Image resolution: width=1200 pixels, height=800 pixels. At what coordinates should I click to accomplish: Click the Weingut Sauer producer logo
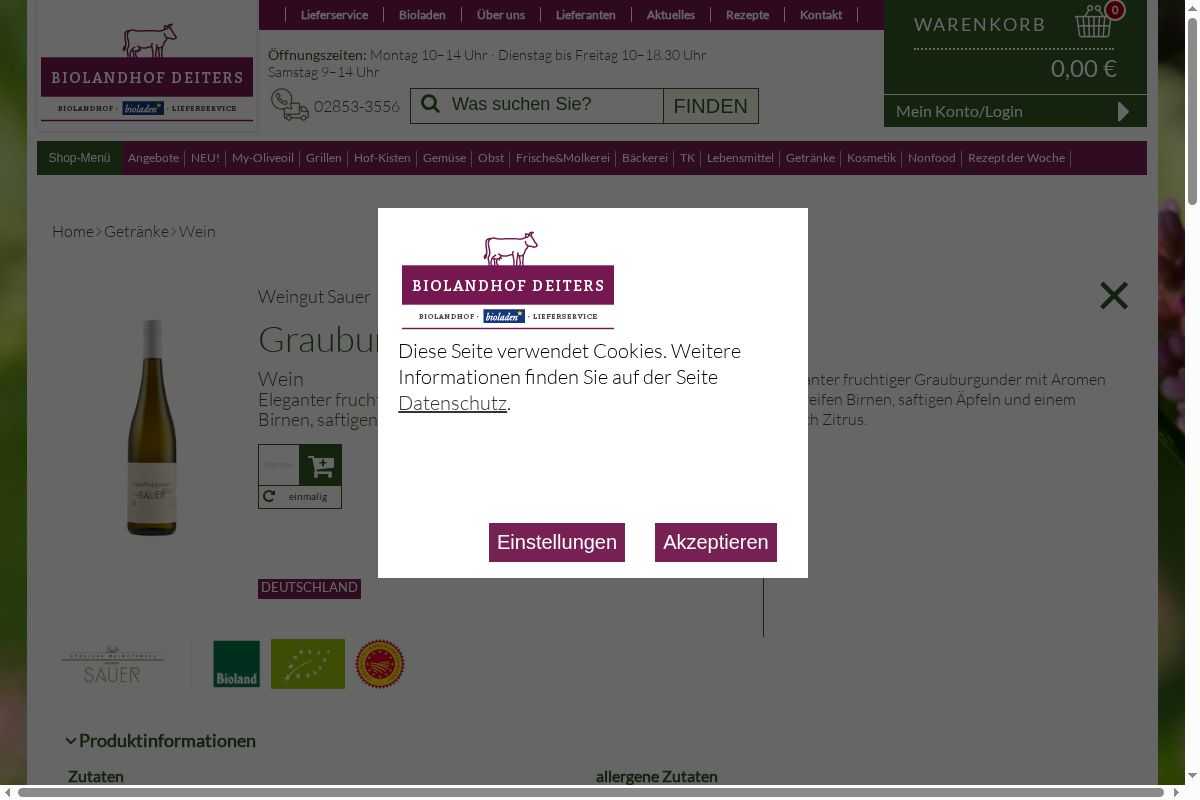(x=112, y=665)
